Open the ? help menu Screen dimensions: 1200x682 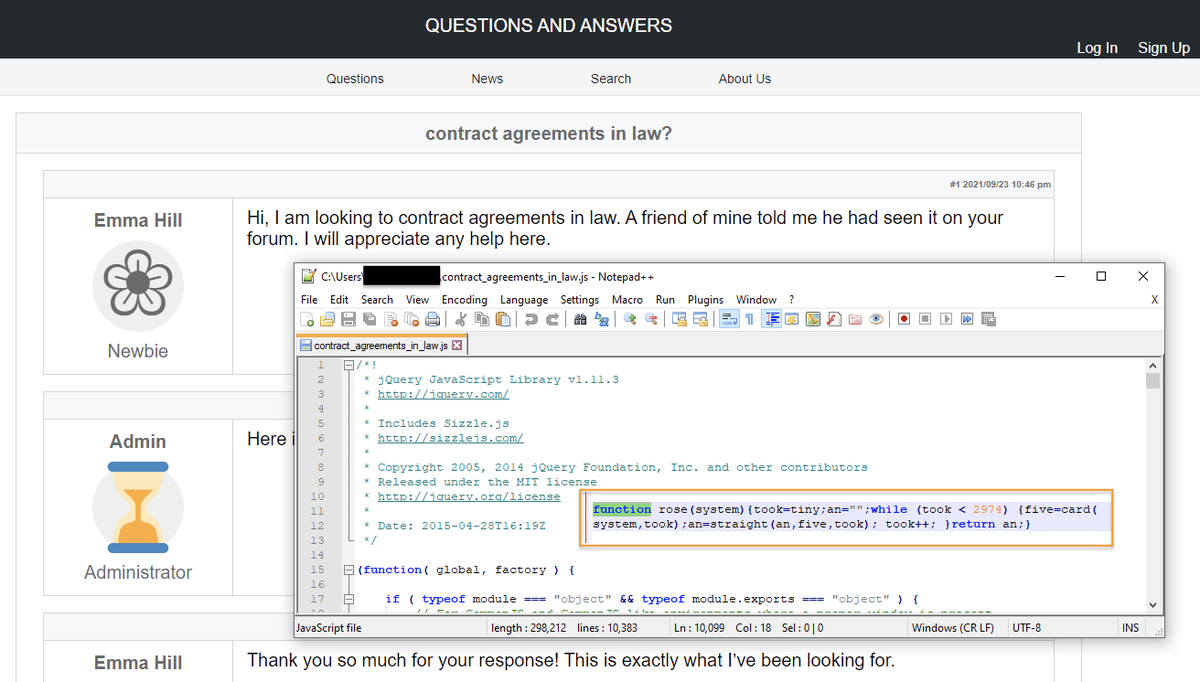[791, 299]
